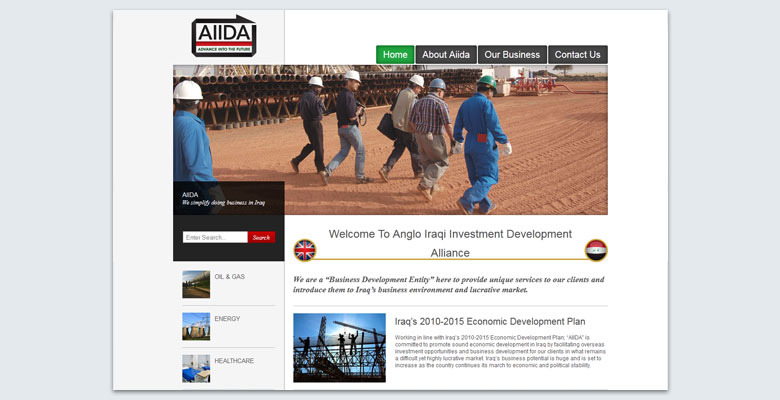Click the Iraq flag icon

click(596, 250)
